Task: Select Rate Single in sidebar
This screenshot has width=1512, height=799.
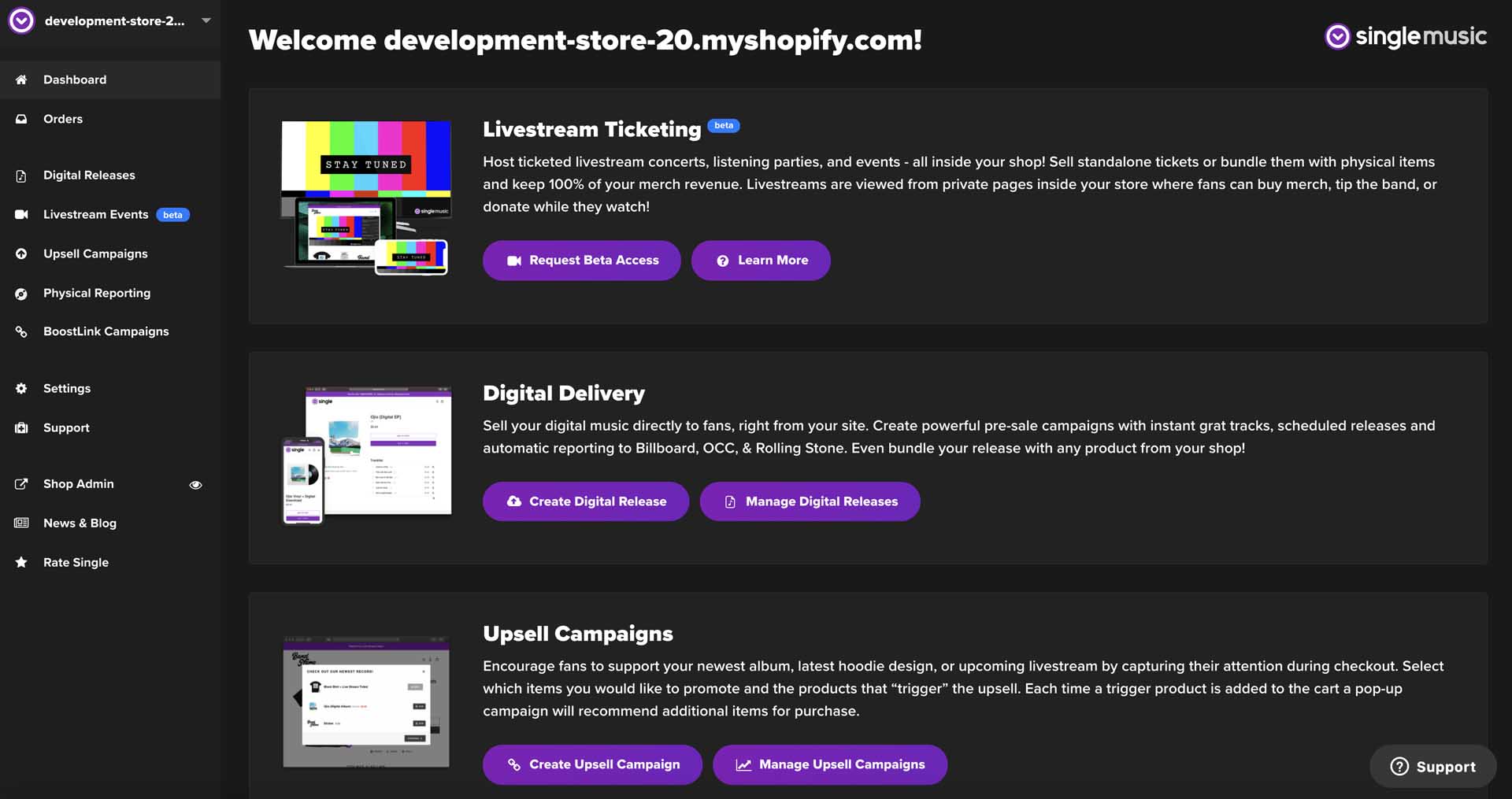Action: pyautogui.click(x=110, y=562)
